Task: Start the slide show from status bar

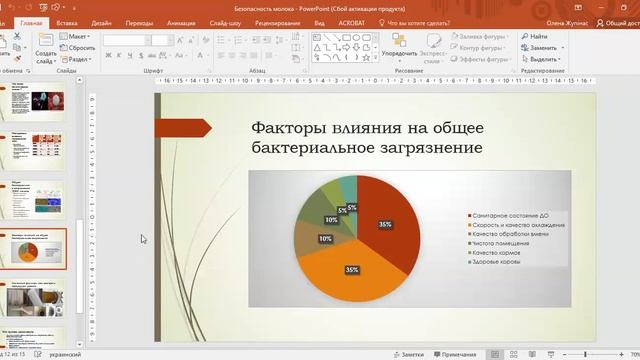Action: coord(551,354)
